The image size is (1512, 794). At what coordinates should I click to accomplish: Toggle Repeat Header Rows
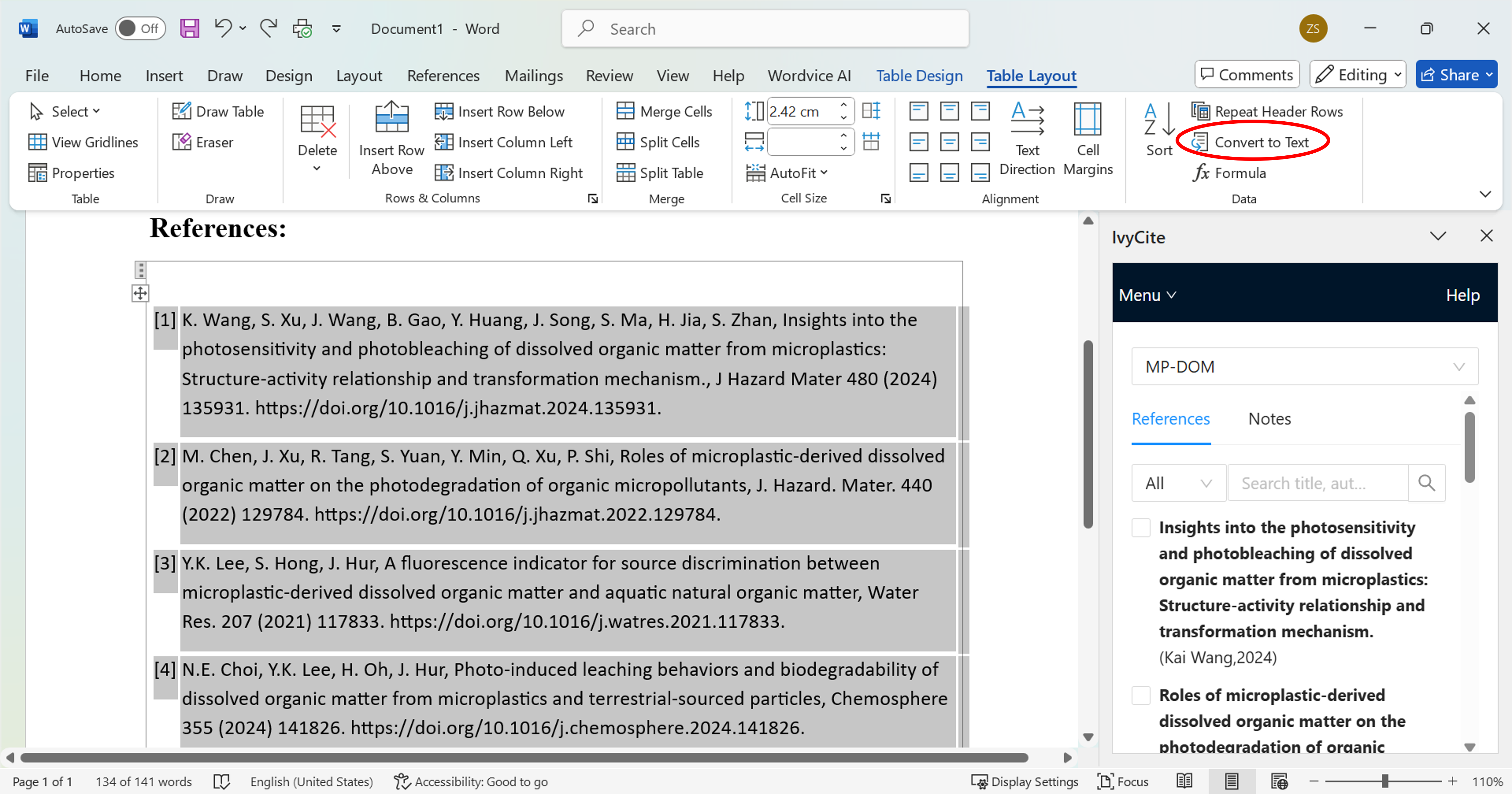1267,111
